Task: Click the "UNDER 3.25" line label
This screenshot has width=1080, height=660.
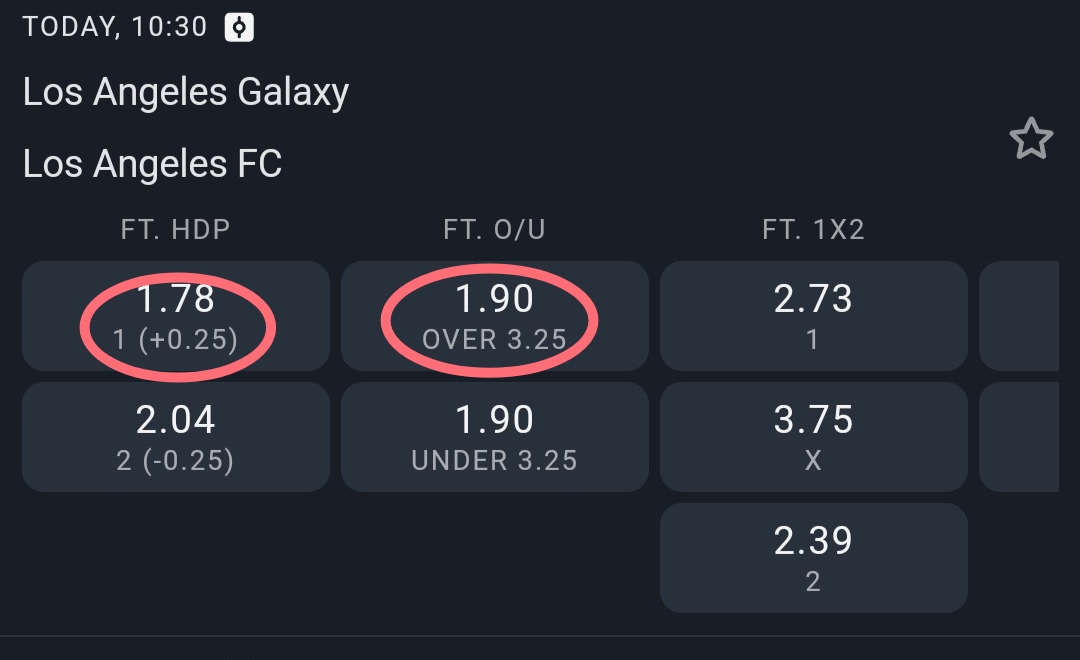Action: point(495,460)
